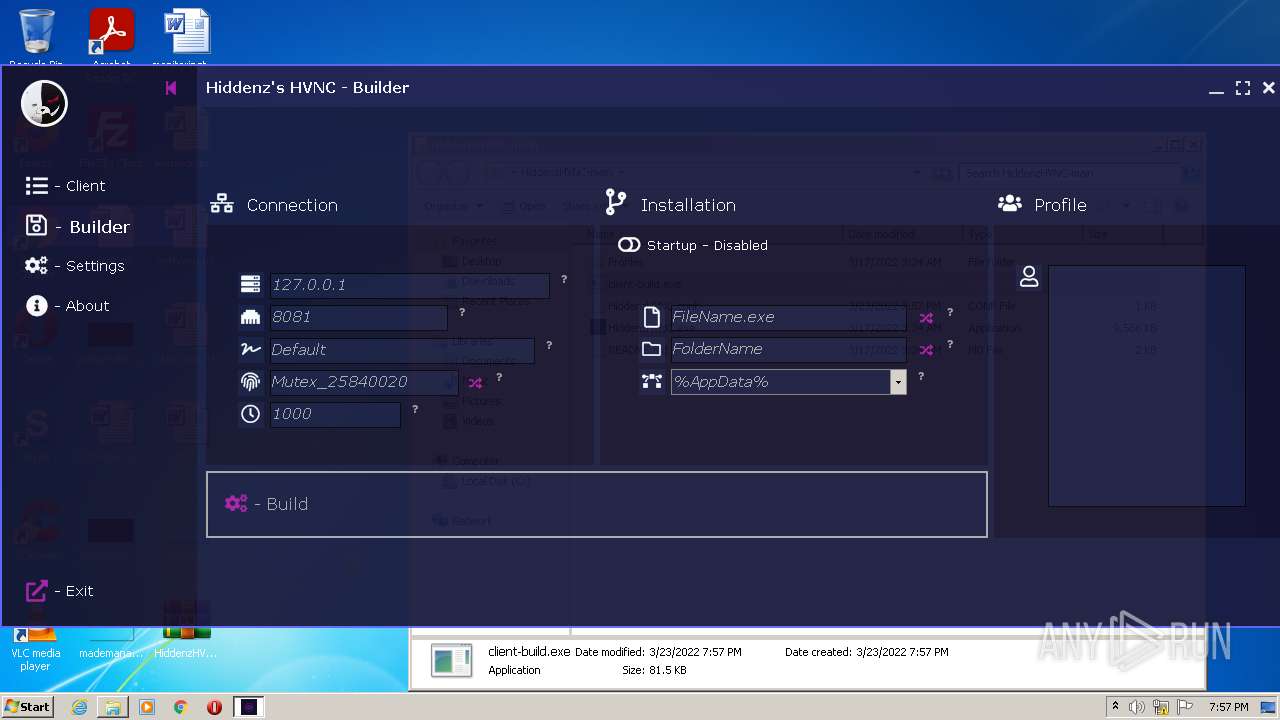Click the fingerprint icon beside the Mutex field

(x=250, y=381)
